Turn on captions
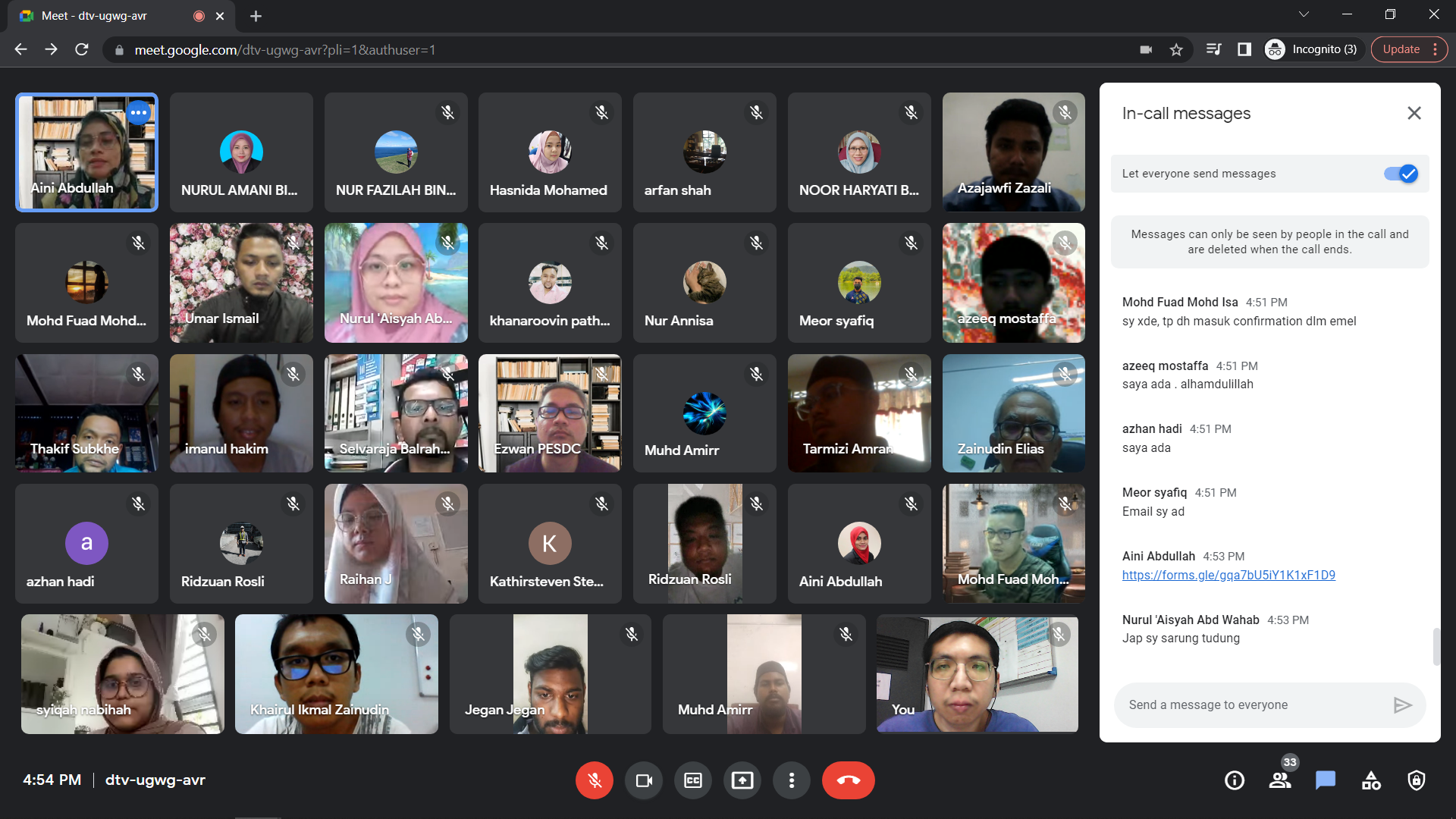1456x819 pixels. point(693,780)
